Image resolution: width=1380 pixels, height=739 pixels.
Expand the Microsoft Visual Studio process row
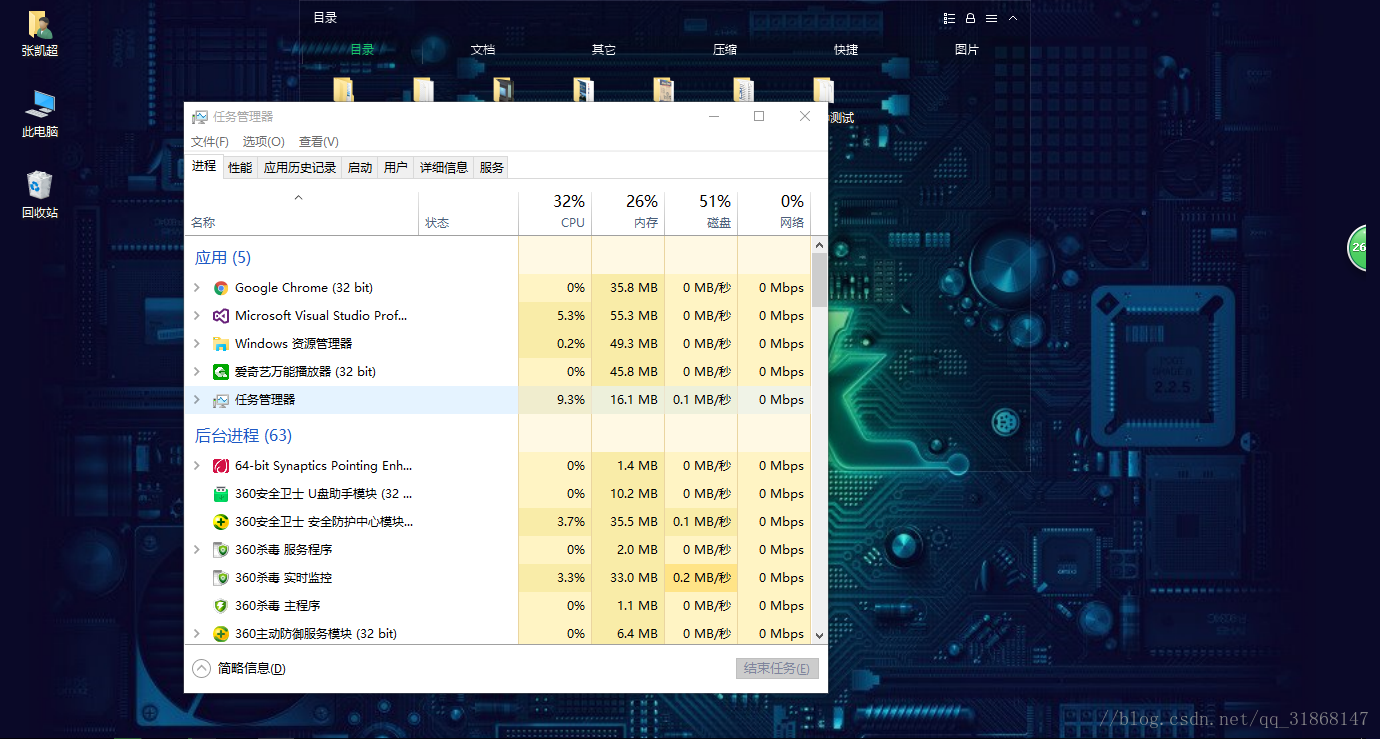(x=197, y=316)
